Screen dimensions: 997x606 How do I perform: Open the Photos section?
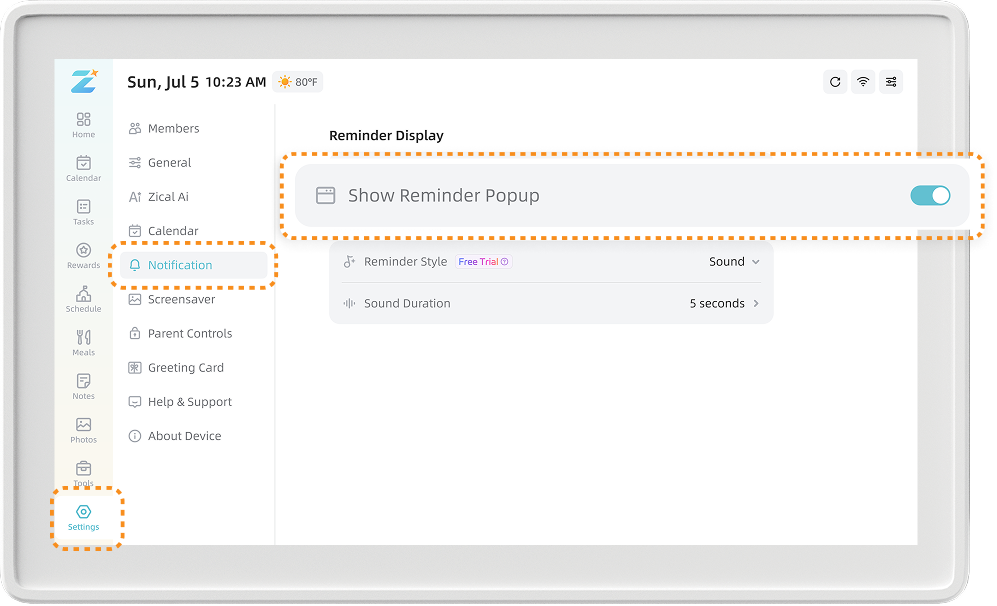[x=83, y=430]
